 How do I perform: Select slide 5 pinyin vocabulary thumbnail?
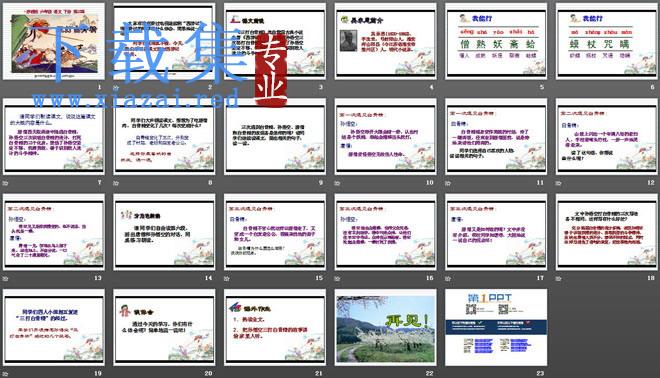click(x=496, y=42)
